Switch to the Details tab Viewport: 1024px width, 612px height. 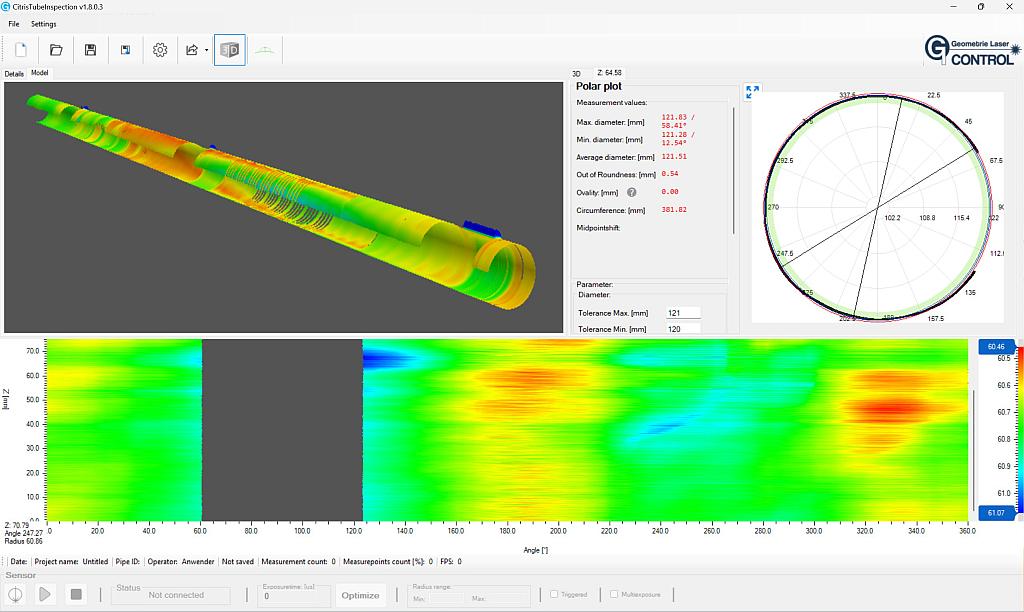tap(14, 72)
